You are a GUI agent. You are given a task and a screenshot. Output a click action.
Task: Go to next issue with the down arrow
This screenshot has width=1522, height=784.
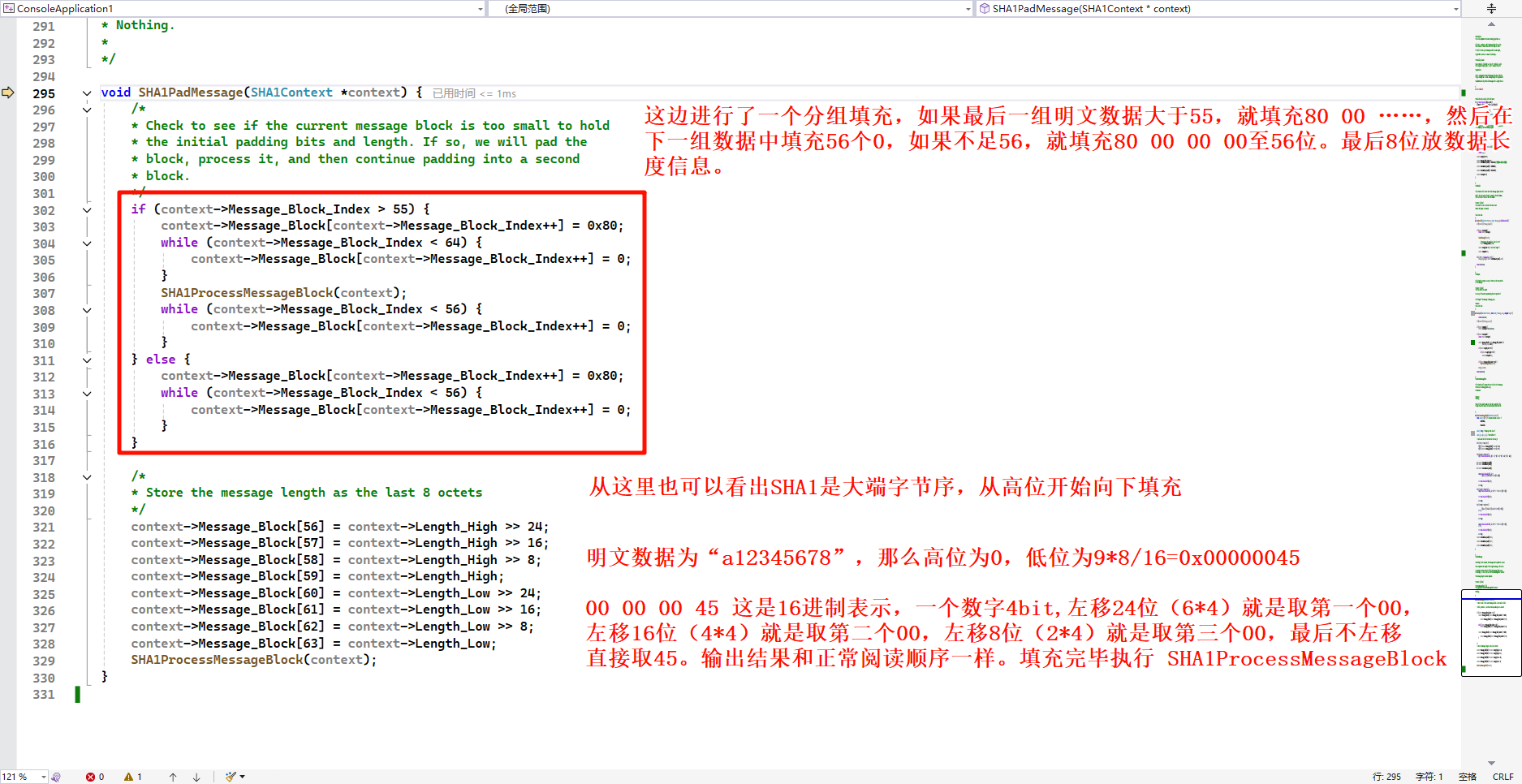pos(196,777)
